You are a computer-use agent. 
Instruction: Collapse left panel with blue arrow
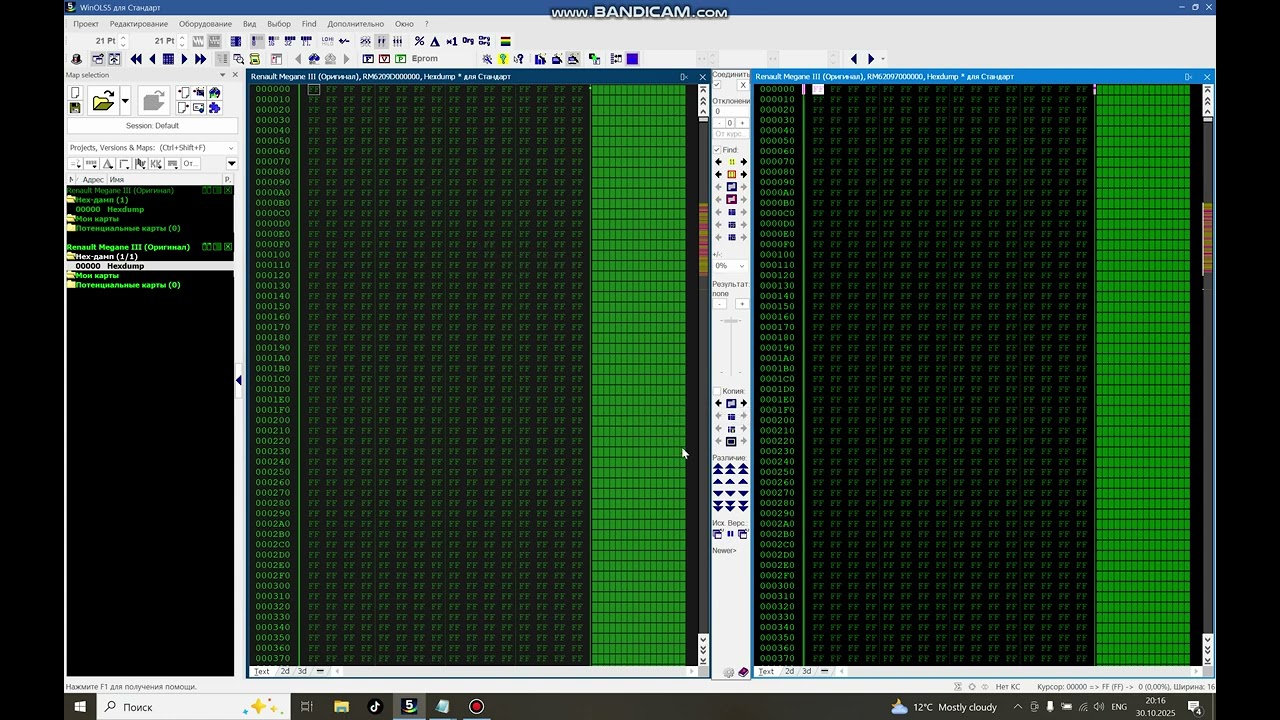tap(238, 380)
